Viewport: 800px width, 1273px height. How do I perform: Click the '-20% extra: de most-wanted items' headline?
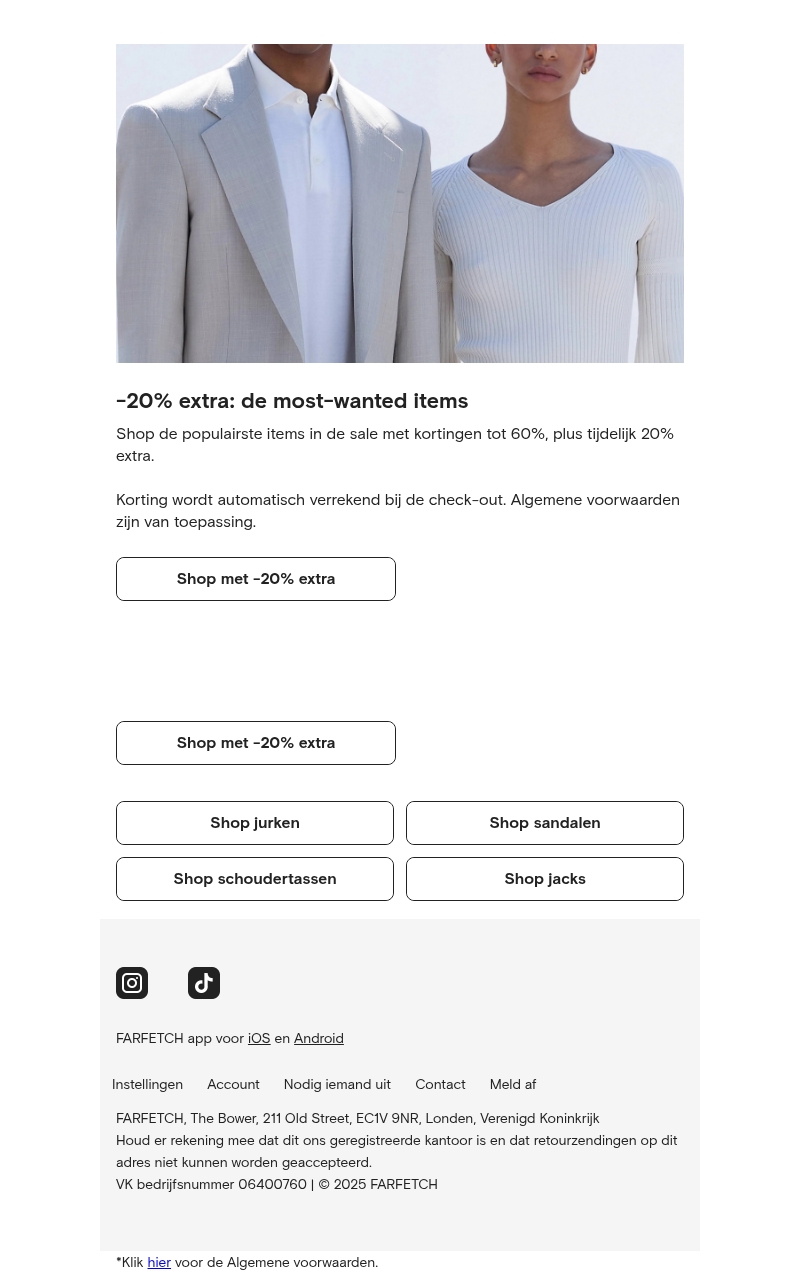tap(292, 400)
